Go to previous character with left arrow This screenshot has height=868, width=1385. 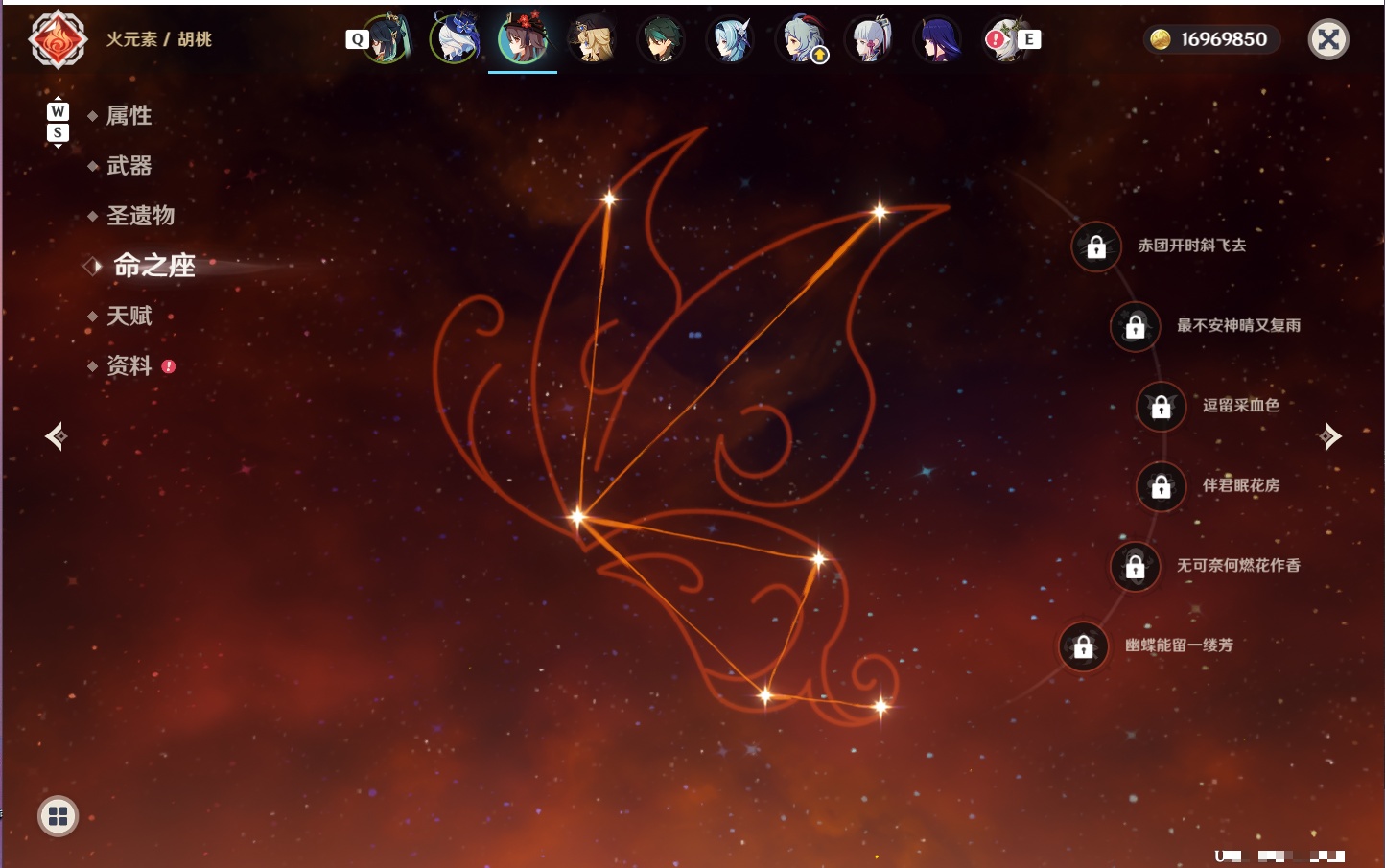pyautogui.click(x=56, y=436)
